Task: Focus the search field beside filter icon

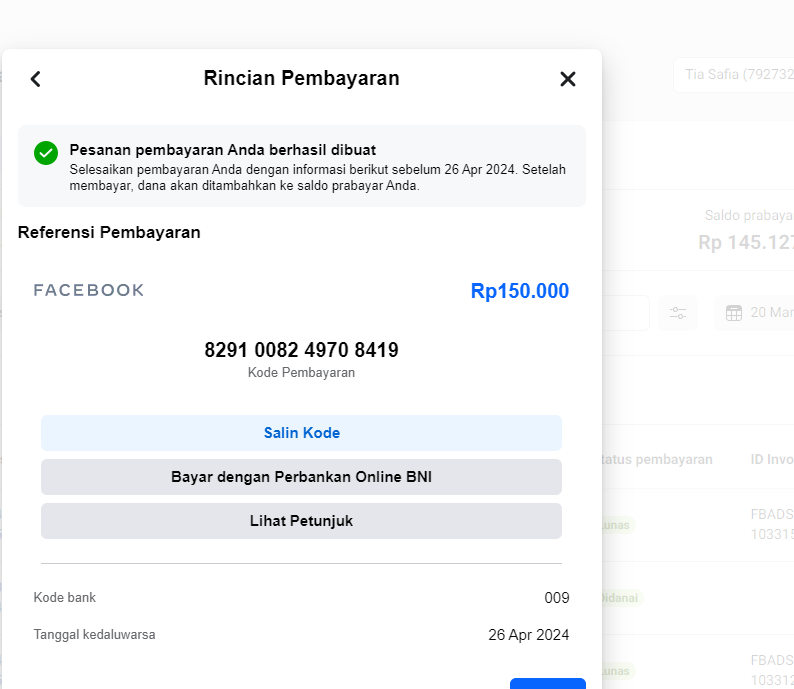Action: pyautogui.click(x=626, y=313)
